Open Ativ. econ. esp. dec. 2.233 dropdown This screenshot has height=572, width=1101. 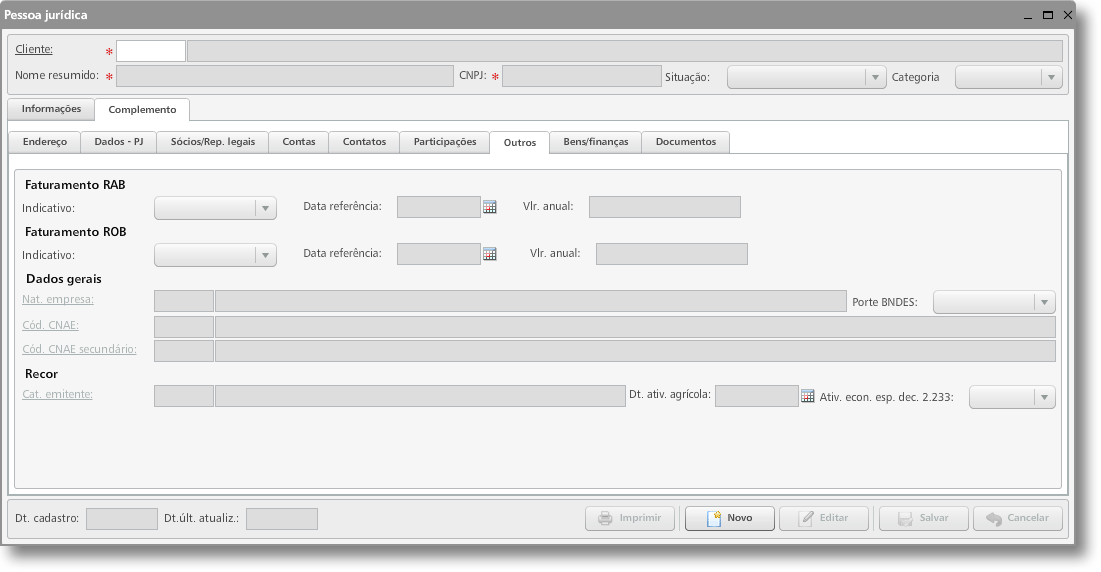(x=1012, y=397)
